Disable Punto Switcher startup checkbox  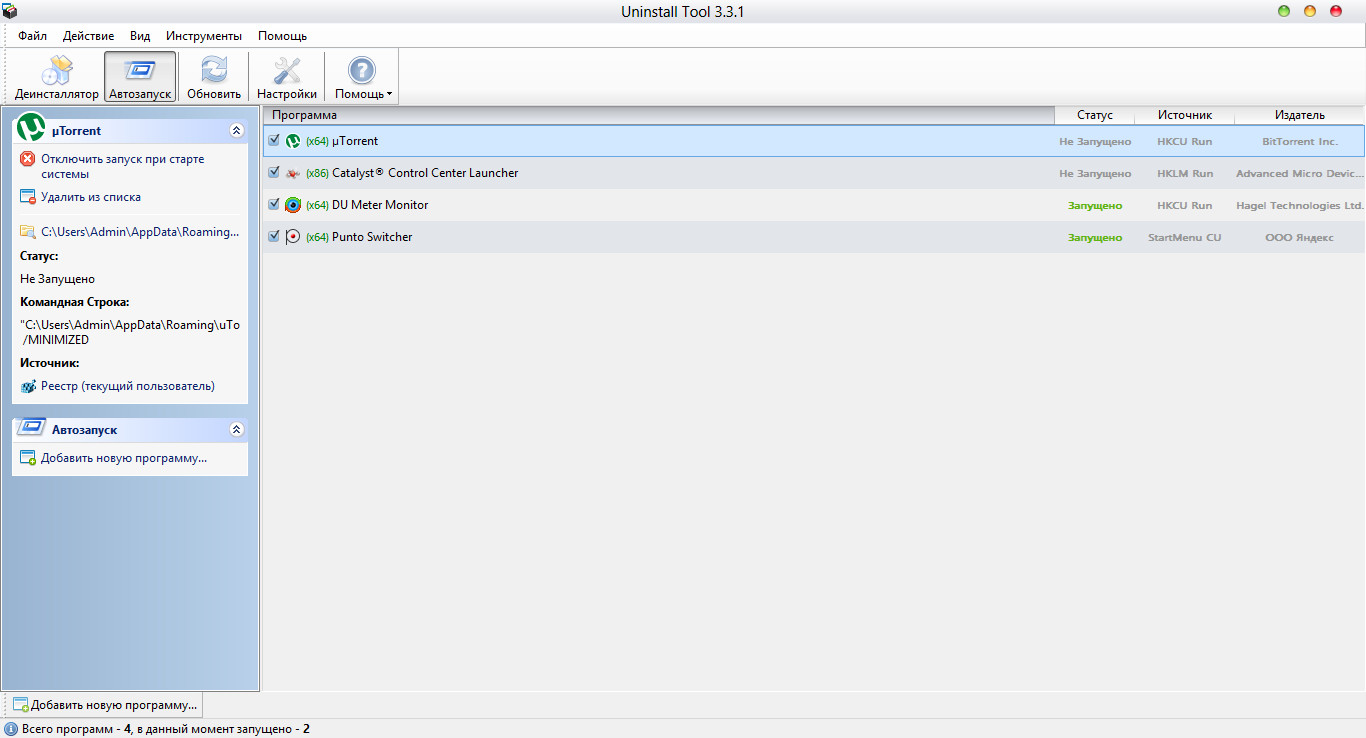click(274, 236)
